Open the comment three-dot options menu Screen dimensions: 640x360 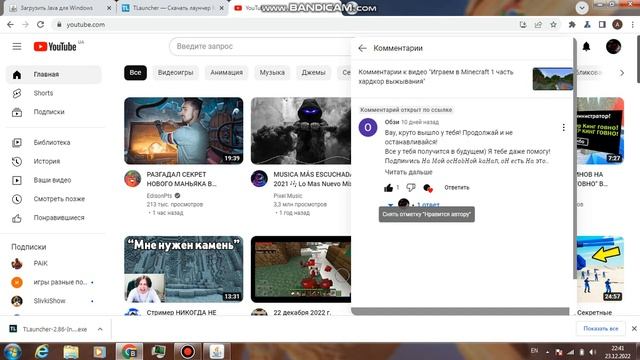click(563, 127)
